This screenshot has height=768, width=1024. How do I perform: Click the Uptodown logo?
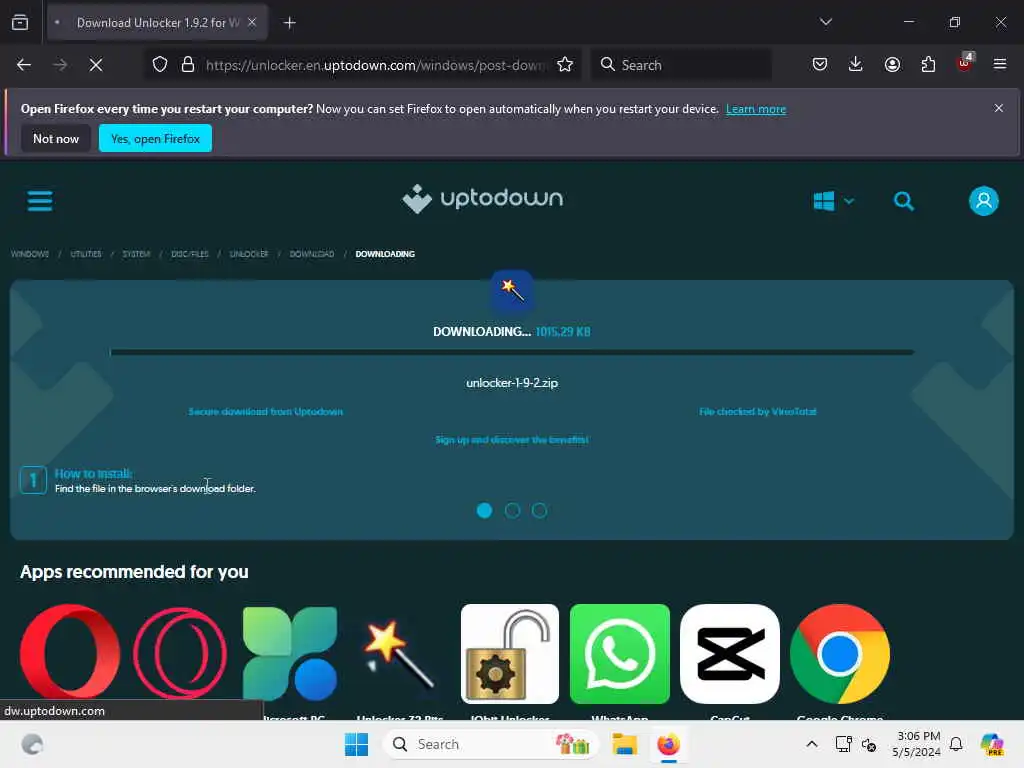pos(483,199)
